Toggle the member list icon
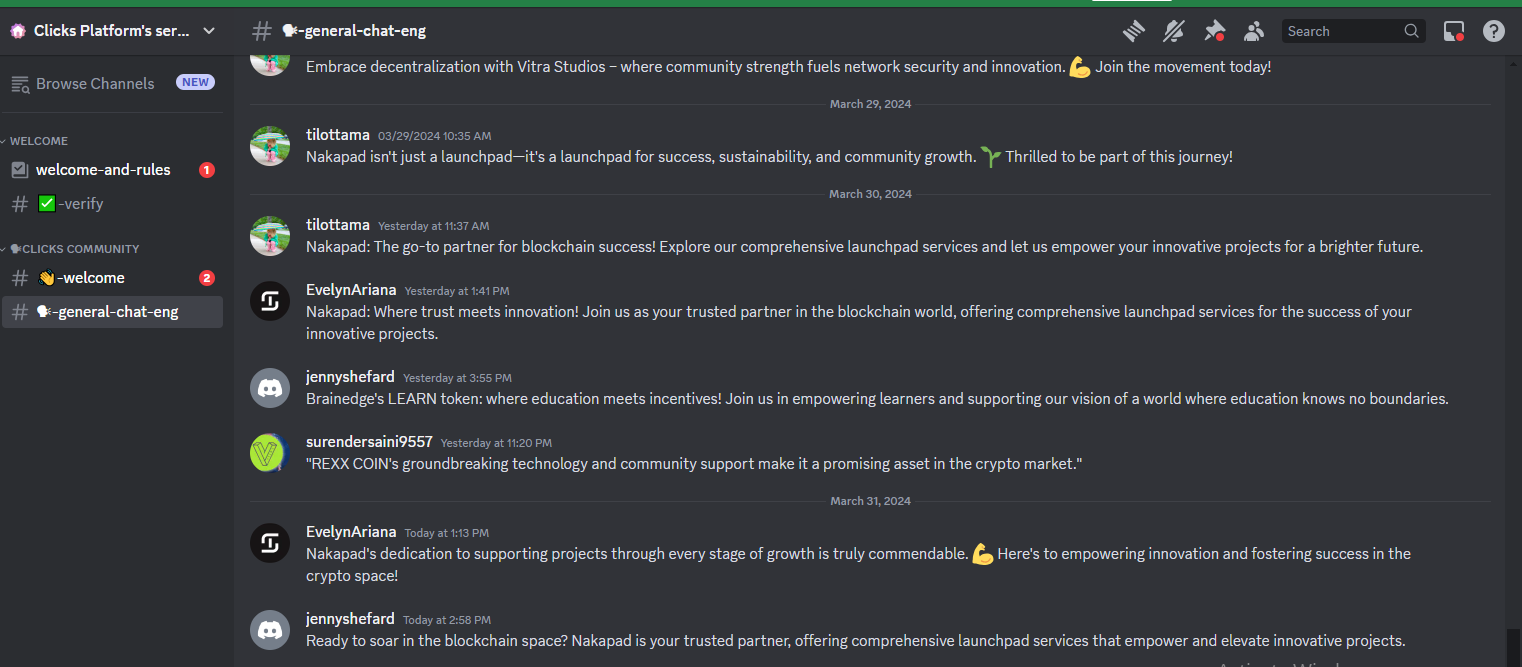The height and width of the screenshot is (667, 1522). pos(1254,31)
